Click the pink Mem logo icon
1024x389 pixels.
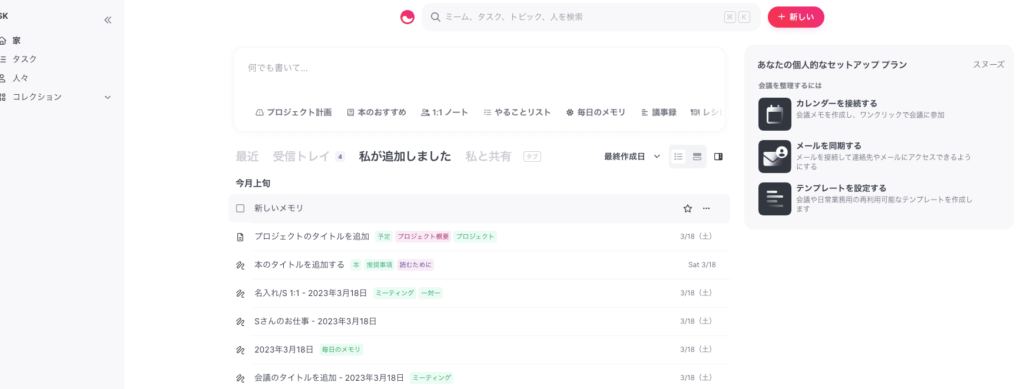click(x=408, y=17)
